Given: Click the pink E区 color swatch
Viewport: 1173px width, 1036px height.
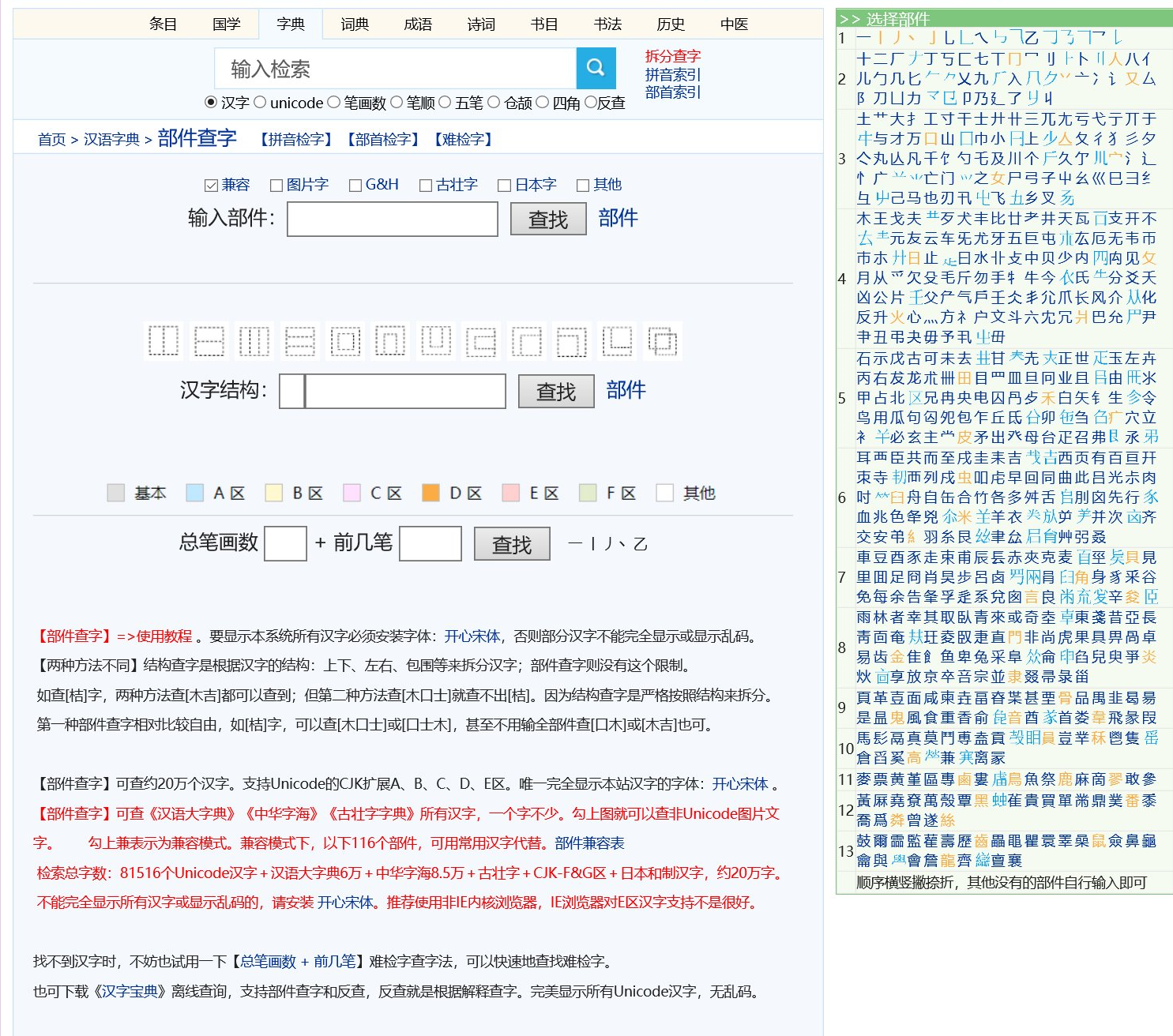Looking at the screenshot, I should click(510, 493).
